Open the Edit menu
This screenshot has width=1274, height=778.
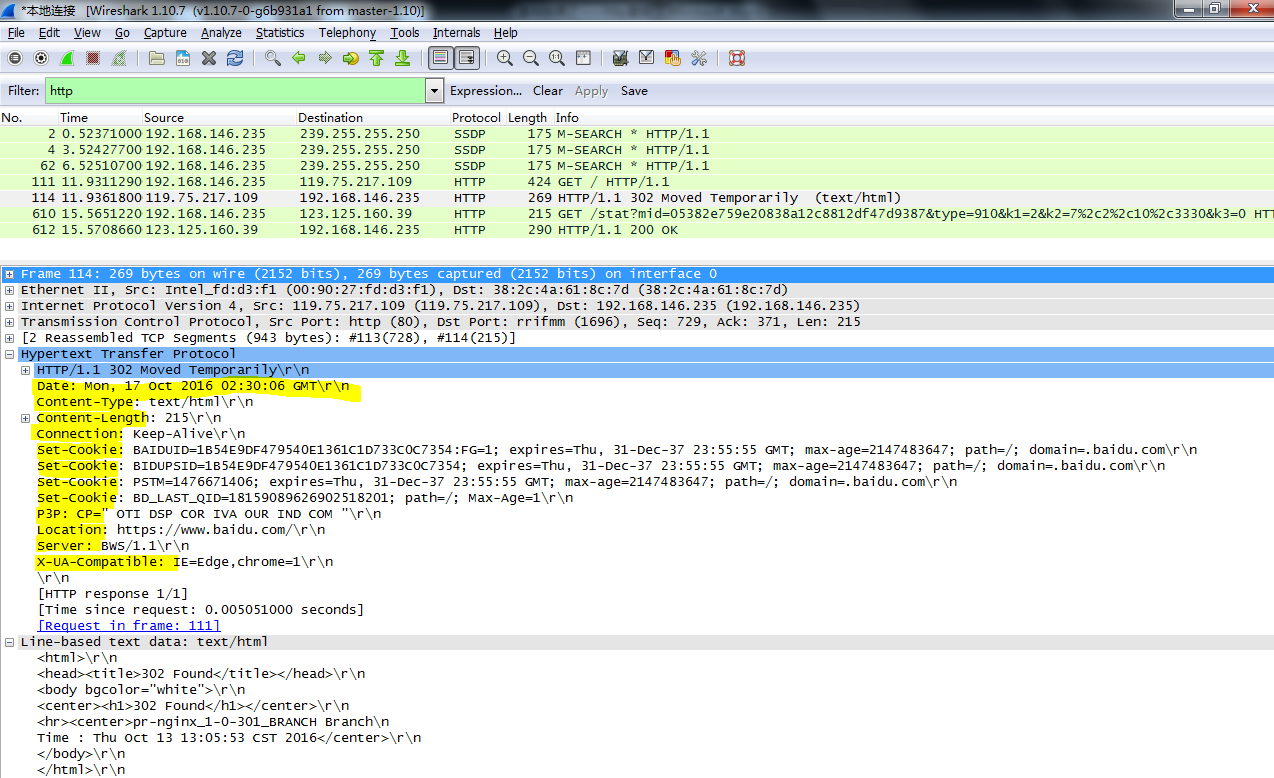click(x=49, y=33)
